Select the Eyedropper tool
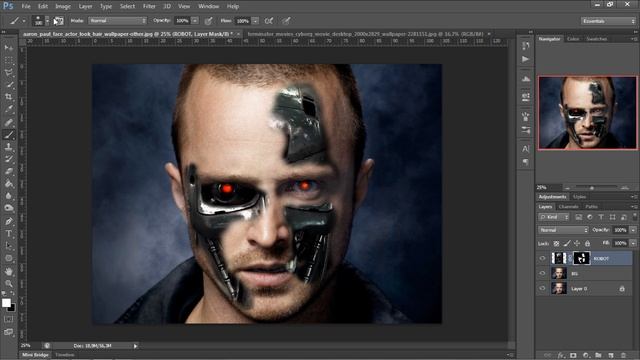Screen dimensions: 640x360 click(x=9, y=109)
